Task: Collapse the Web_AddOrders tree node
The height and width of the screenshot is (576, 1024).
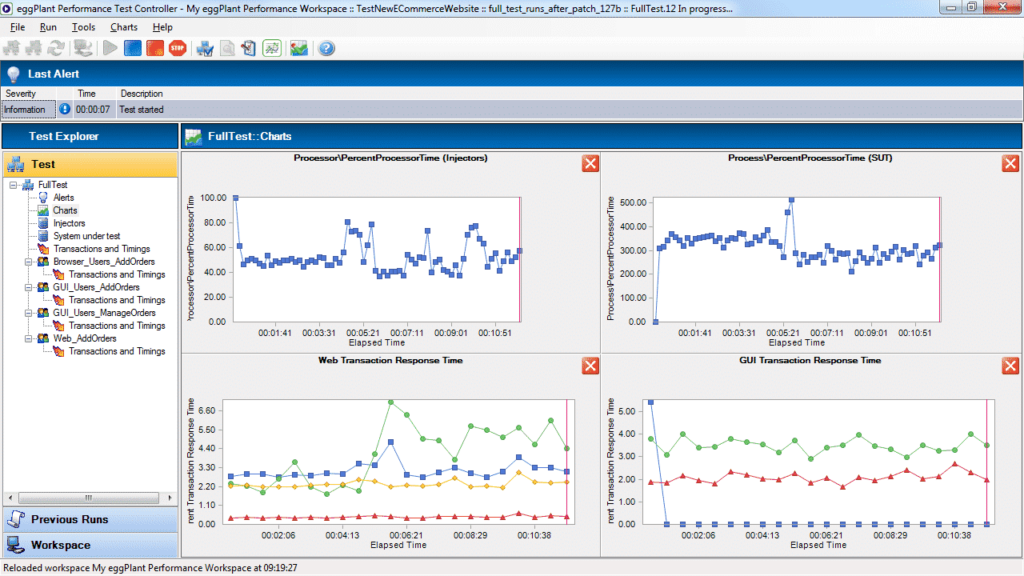Action: (28, 338)
